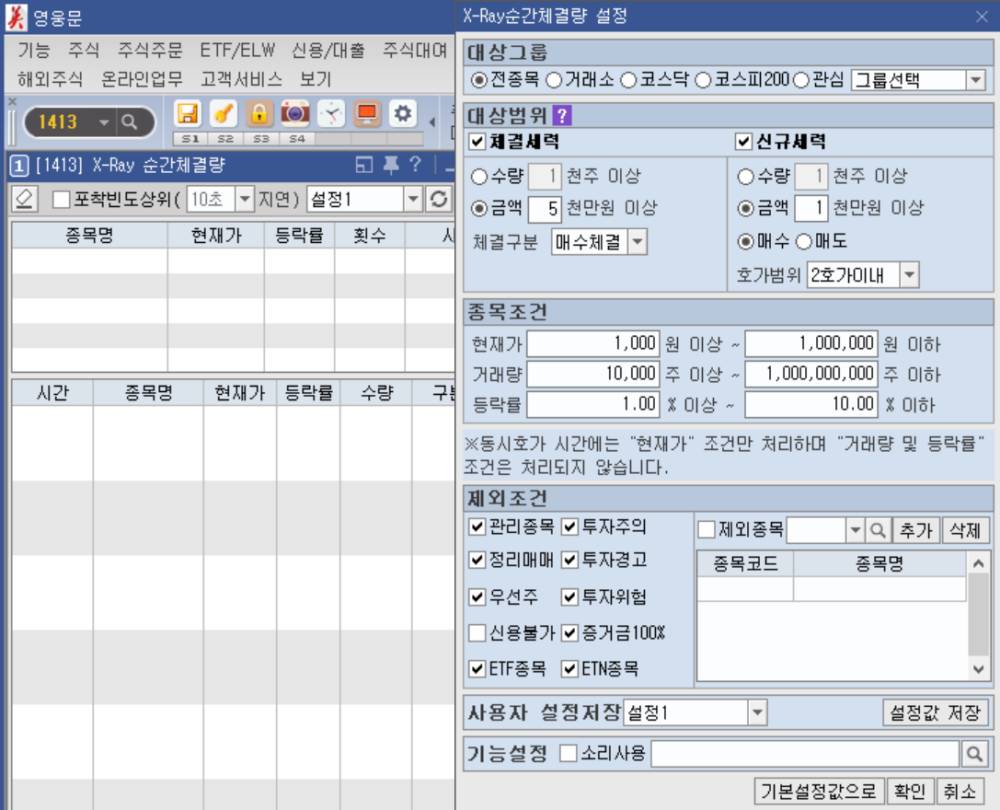Click the save settings floppy disk icon
The image size is (1000, 810).
187,113
